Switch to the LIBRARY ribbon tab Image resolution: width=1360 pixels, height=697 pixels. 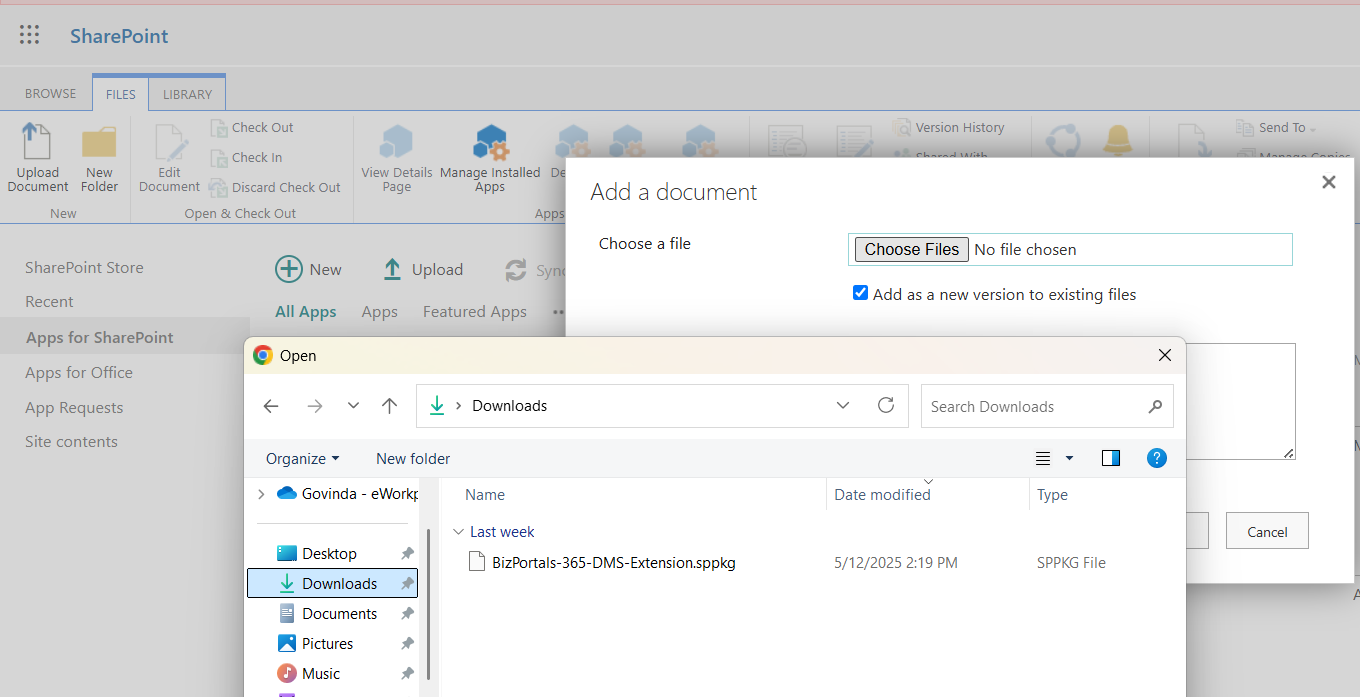188,94
